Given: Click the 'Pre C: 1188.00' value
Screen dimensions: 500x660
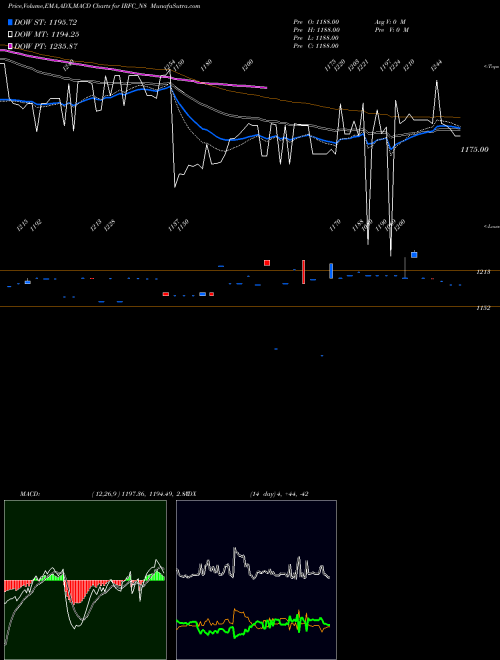Looking at the screenshot, I should [x=316, y=46].
